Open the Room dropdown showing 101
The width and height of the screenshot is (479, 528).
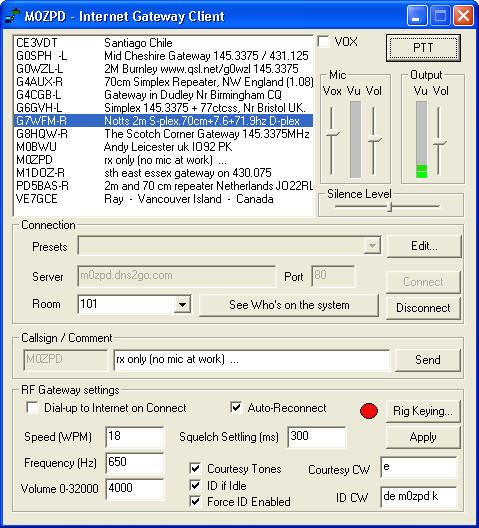tap(182, 305)
